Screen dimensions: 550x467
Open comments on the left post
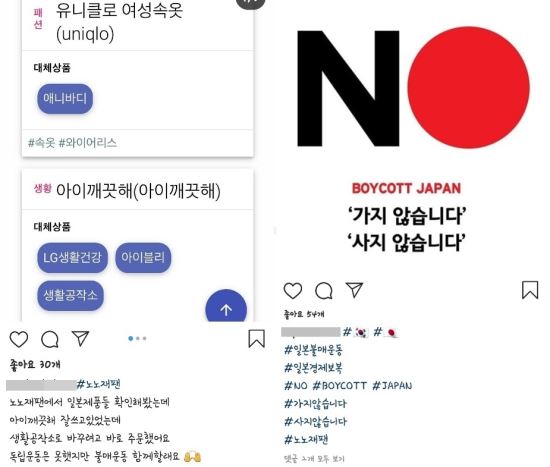click(50, 339)
